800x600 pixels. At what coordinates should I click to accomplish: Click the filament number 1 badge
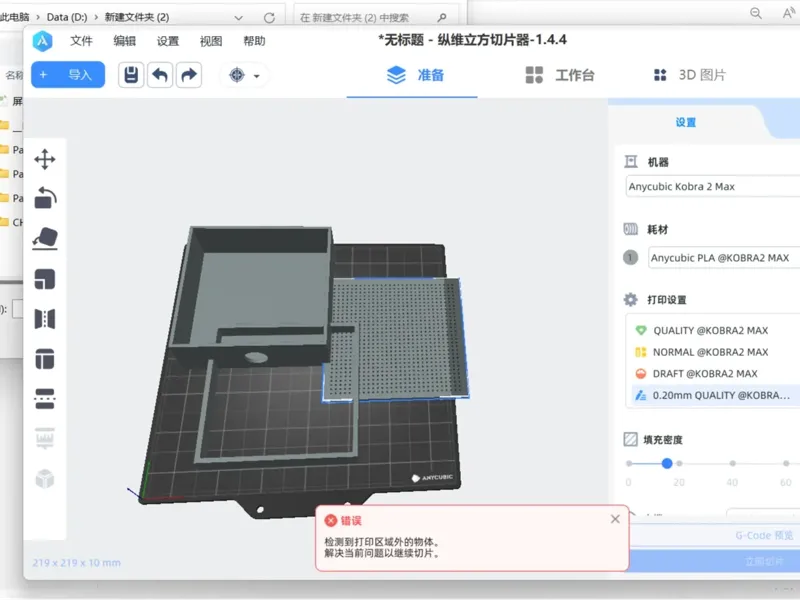pyautogui.click(x=631, y=257)
